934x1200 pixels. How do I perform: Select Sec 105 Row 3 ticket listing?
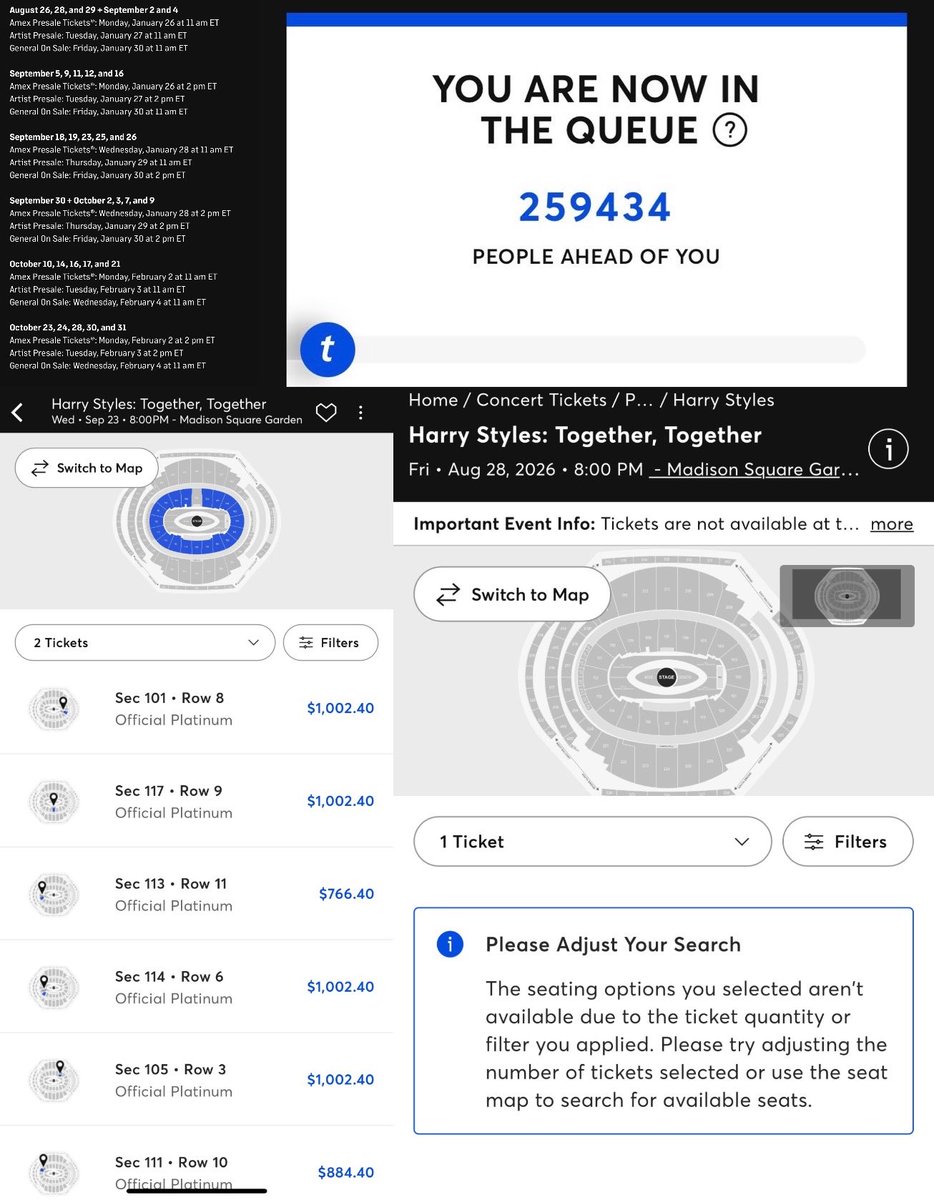[x=197, y=1080]
